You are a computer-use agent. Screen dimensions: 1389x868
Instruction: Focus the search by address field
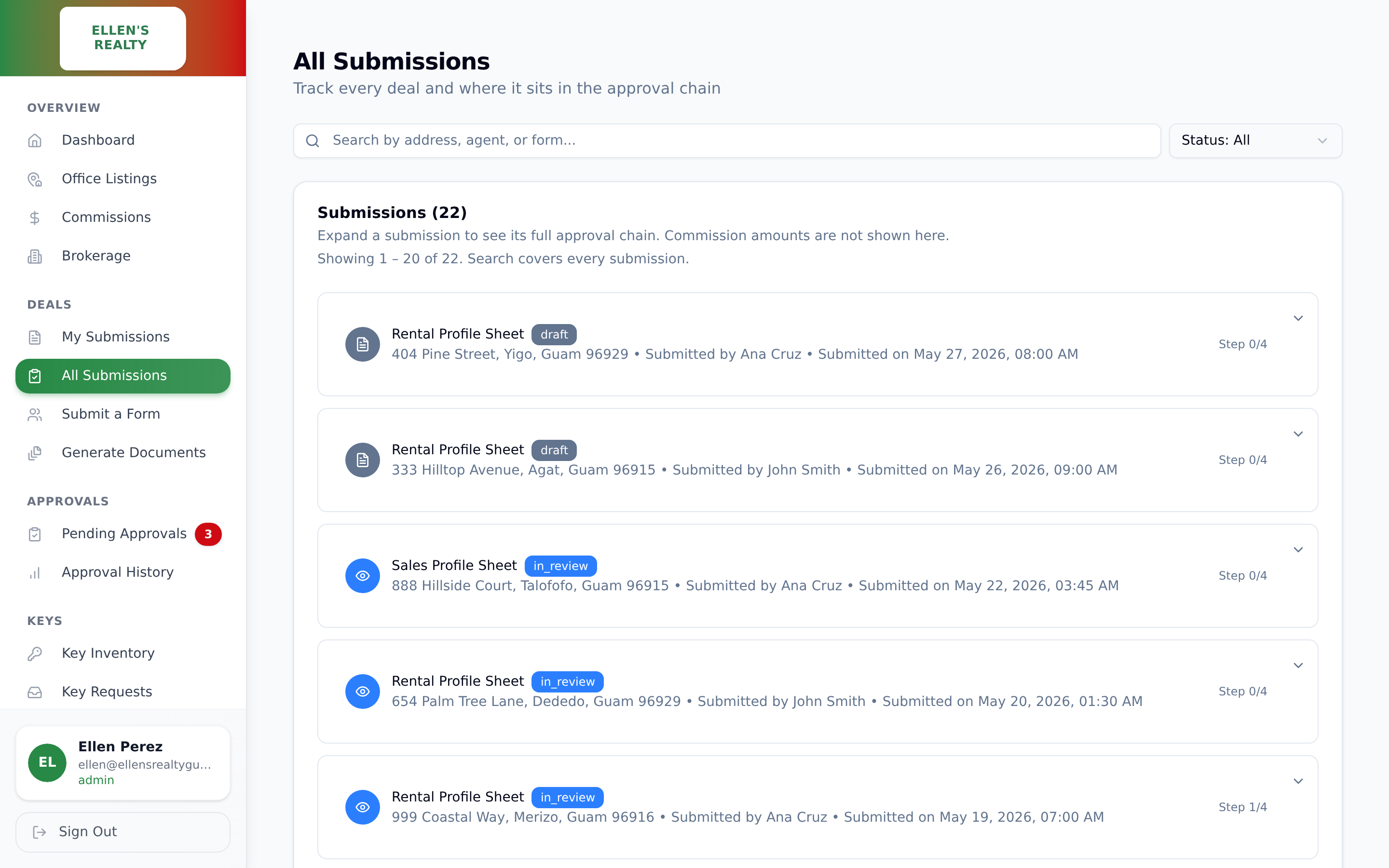727,141
